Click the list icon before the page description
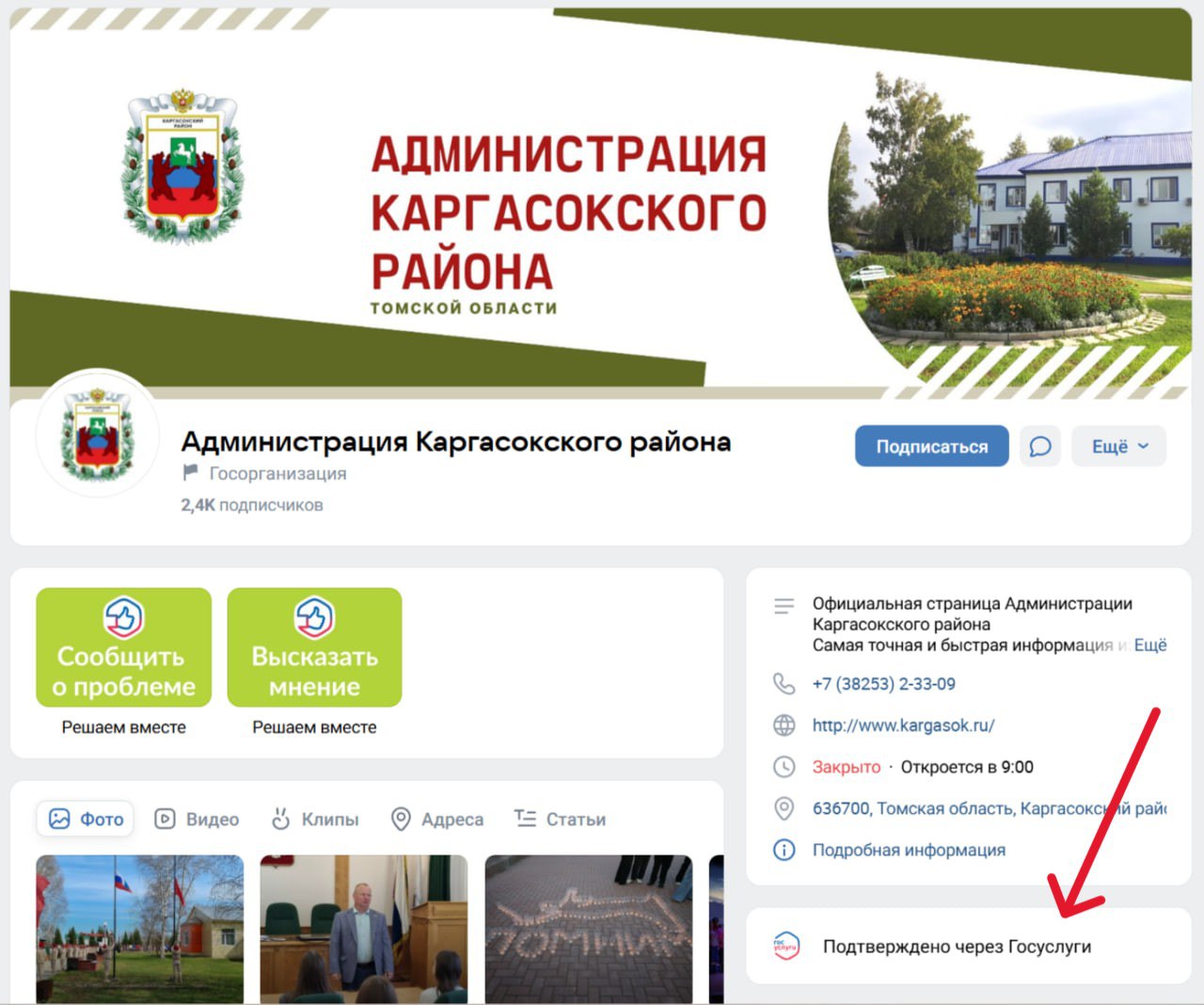 [784, 606]
